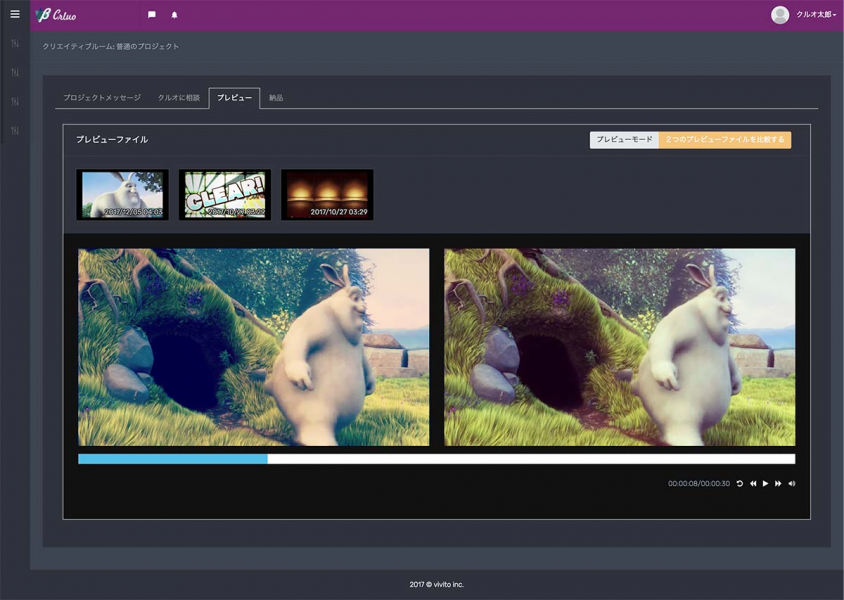Restart the video with the replay icon

tap(740, 484)
